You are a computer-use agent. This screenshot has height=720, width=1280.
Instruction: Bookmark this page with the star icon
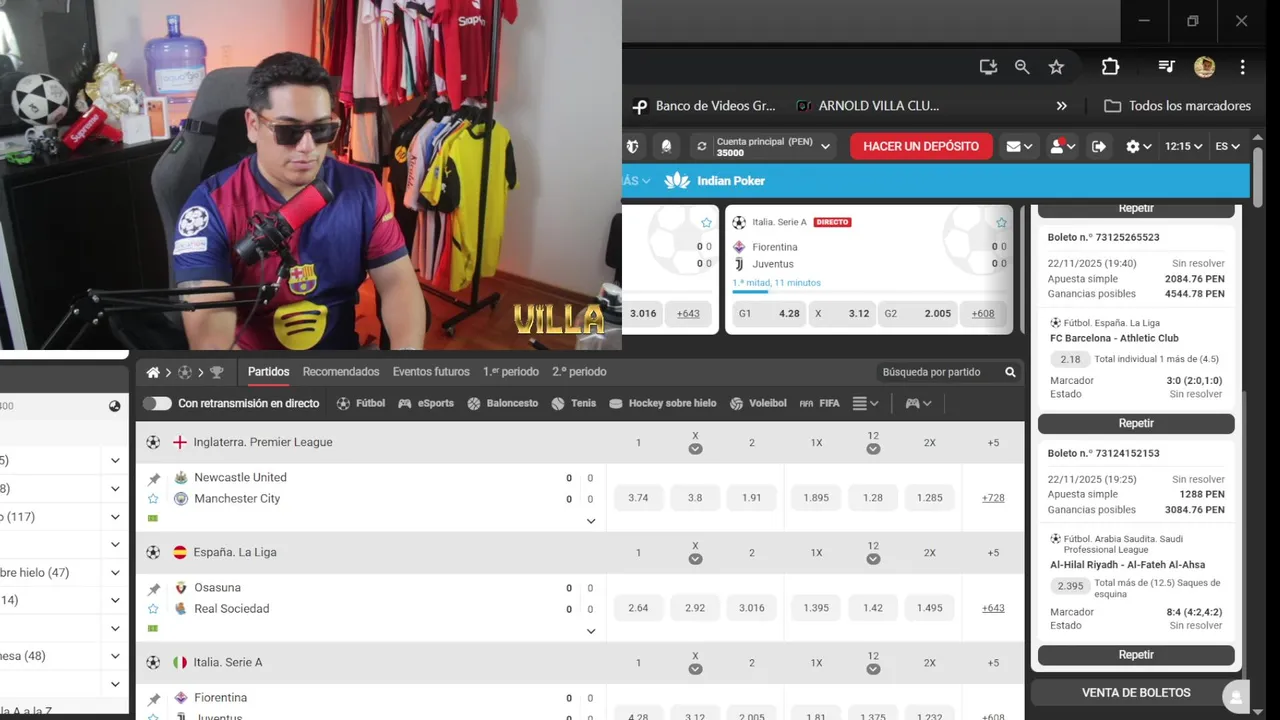coord(1056,67)
